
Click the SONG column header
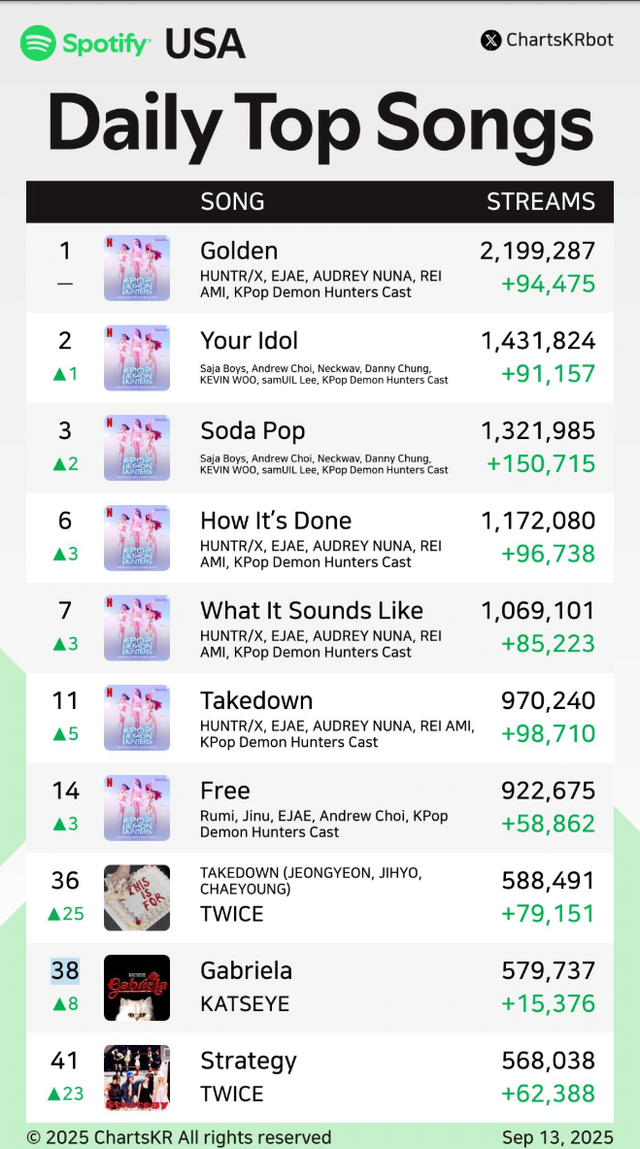point(232,201)
